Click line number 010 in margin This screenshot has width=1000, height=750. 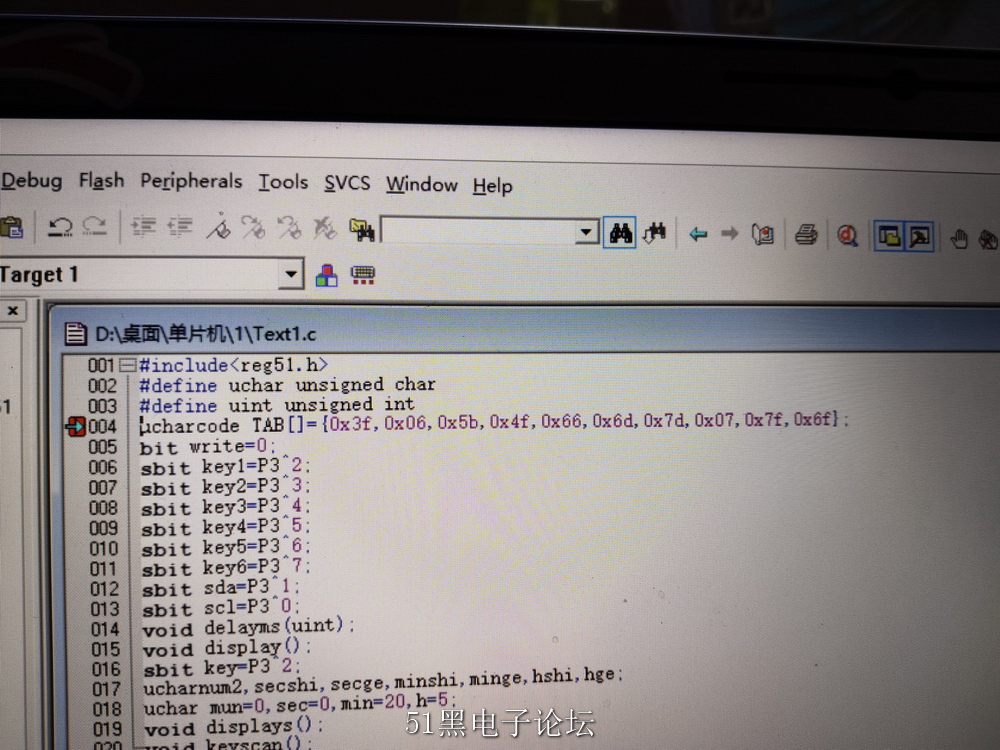point(104,548)
